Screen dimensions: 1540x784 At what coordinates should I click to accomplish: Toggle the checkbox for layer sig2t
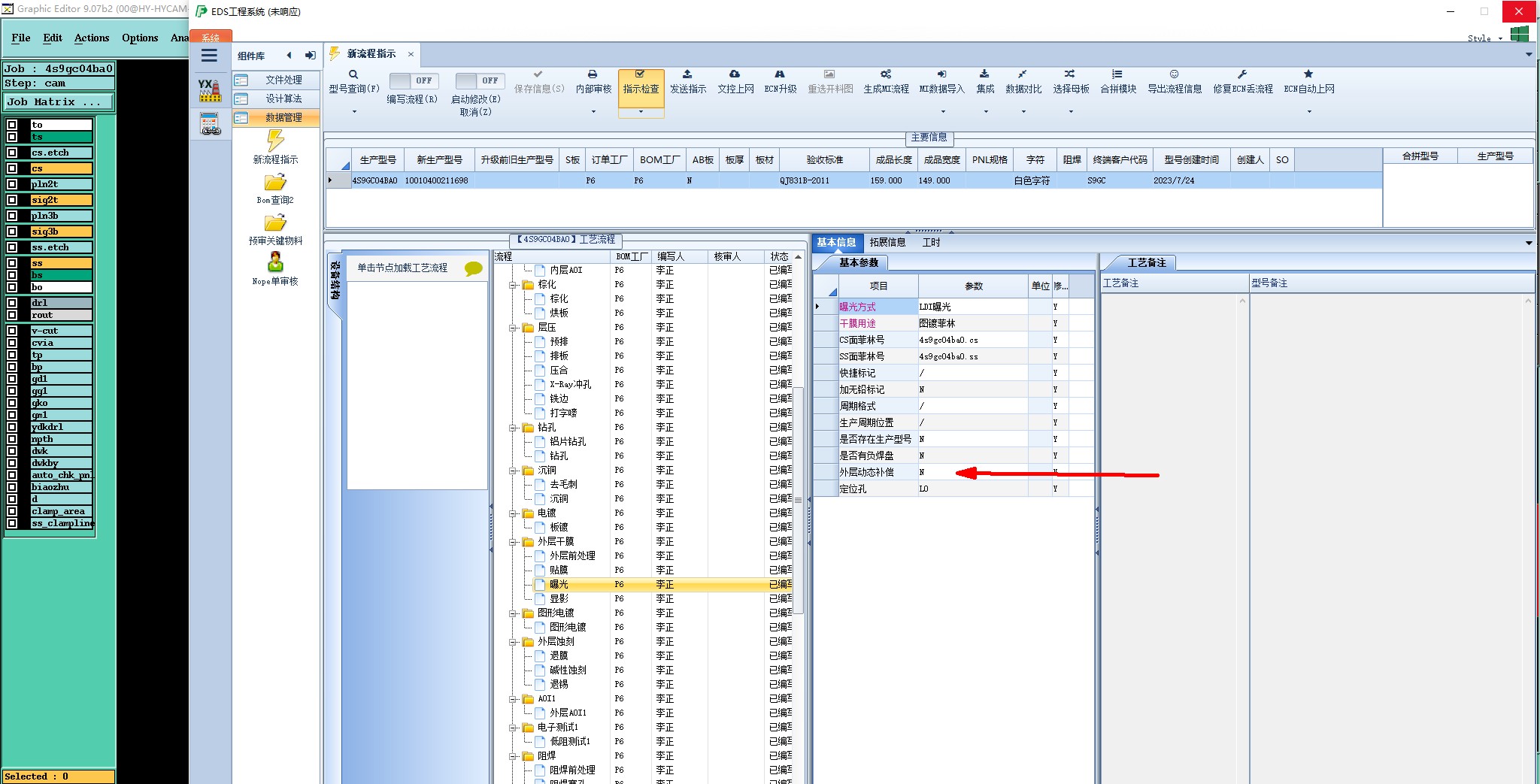12,200
